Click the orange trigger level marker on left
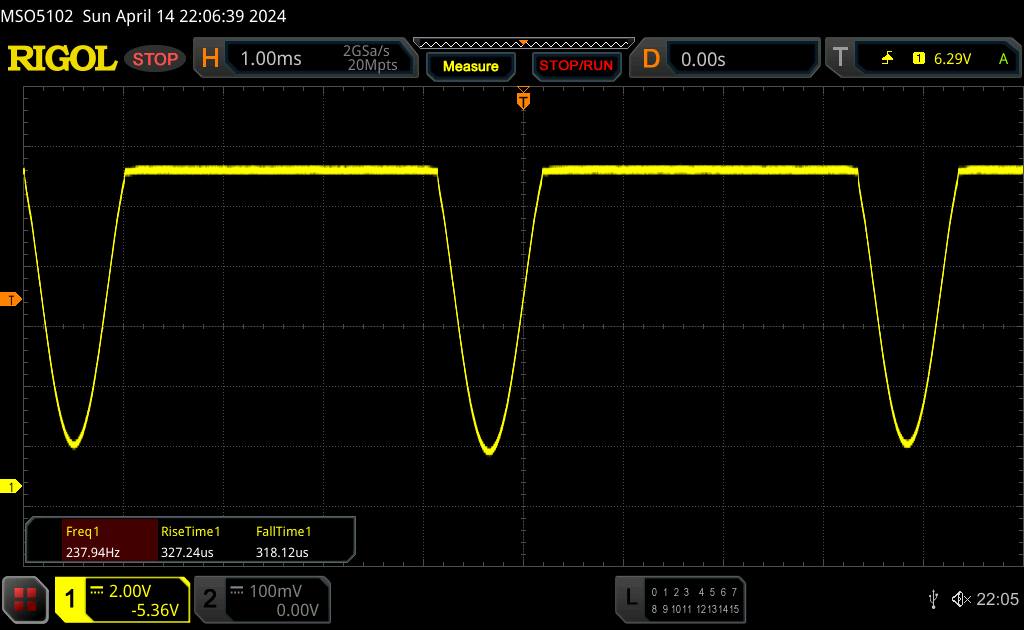 [x=11, y=300]
